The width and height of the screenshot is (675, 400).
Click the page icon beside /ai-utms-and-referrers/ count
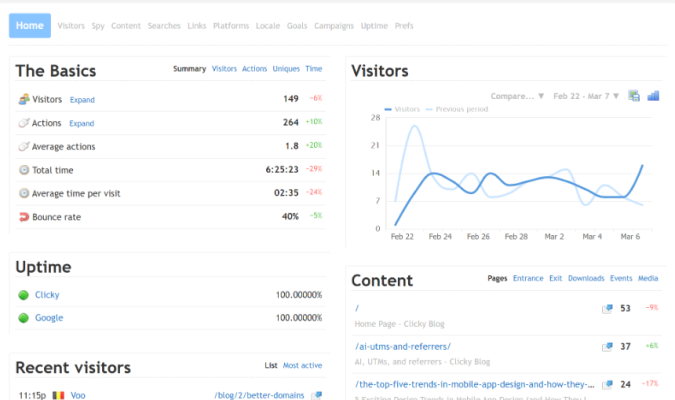(607, 347)
